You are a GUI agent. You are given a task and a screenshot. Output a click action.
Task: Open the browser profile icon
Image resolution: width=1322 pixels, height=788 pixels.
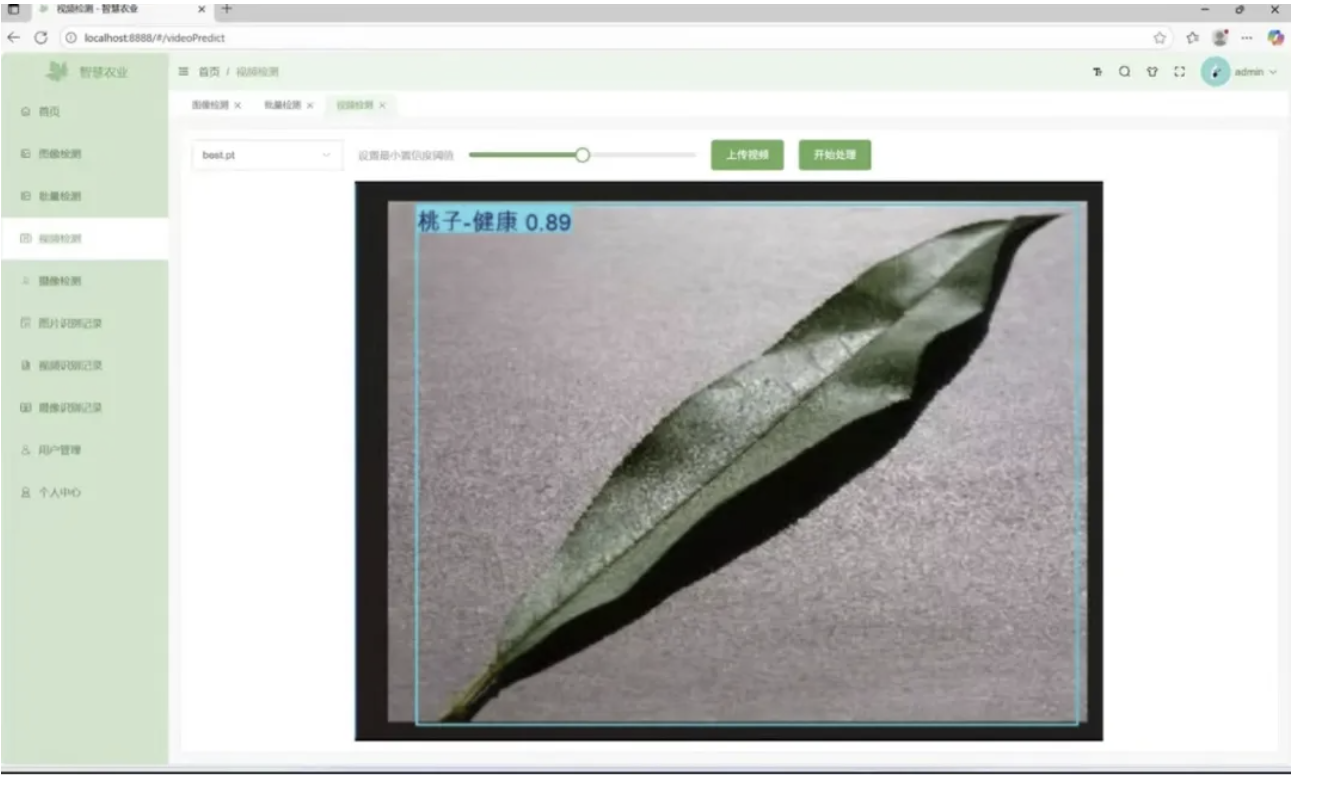(1220, 38)
